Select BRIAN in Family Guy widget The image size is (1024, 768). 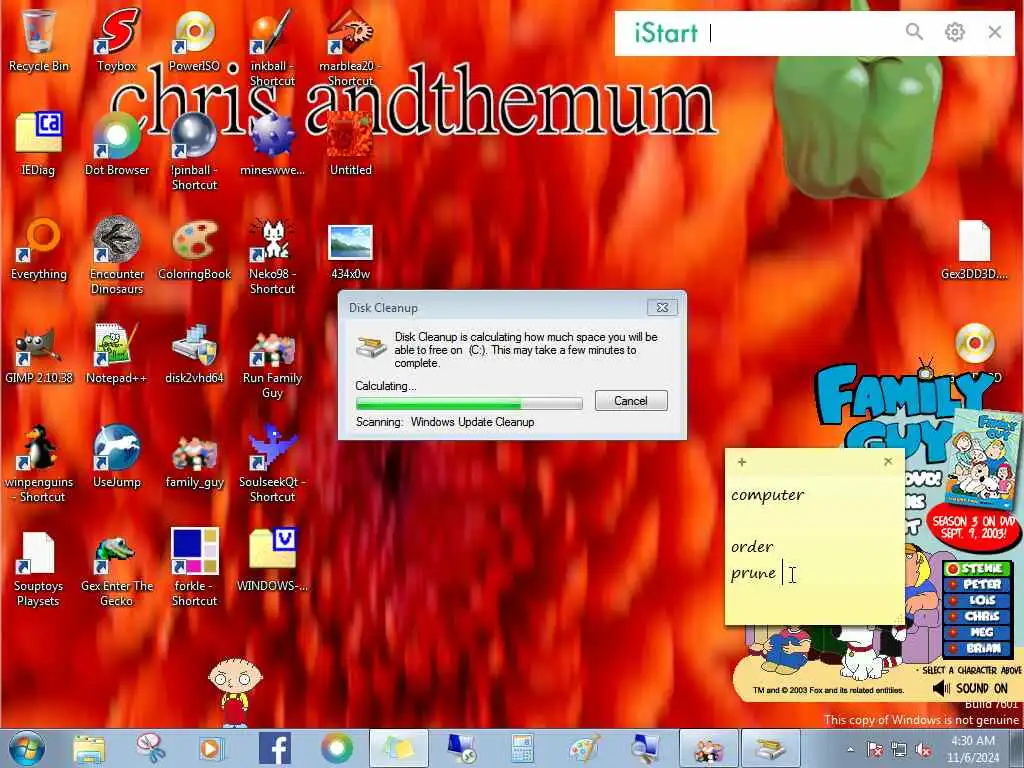point(978,648)
